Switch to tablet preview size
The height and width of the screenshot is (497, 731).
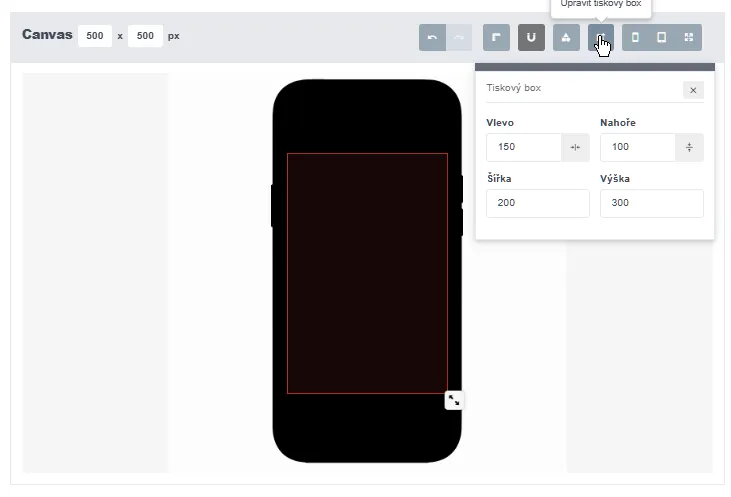pos(662,37)
